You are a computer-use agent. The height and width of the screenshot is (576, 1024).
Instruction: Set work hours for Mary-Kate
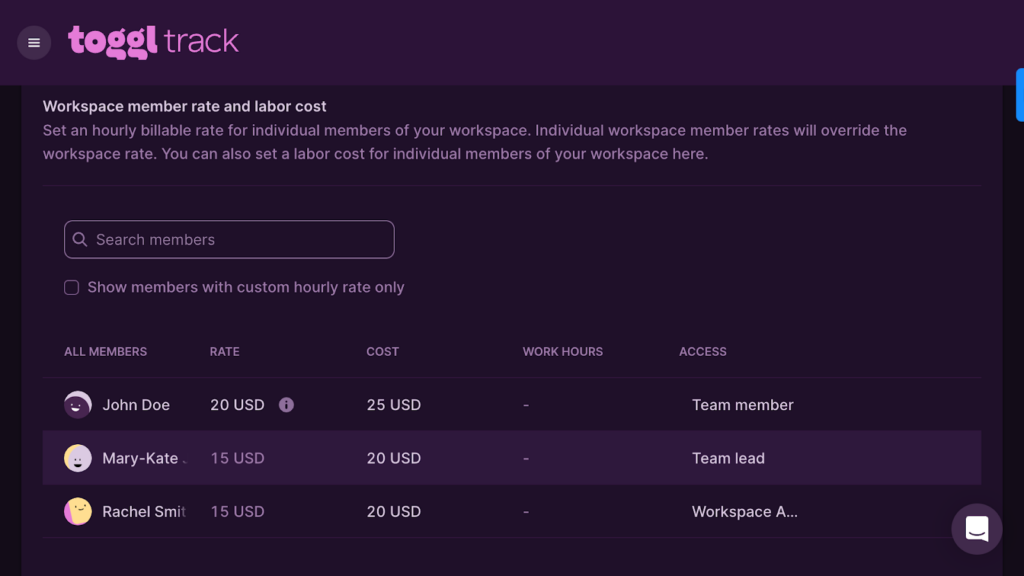[x=526, y=458]
